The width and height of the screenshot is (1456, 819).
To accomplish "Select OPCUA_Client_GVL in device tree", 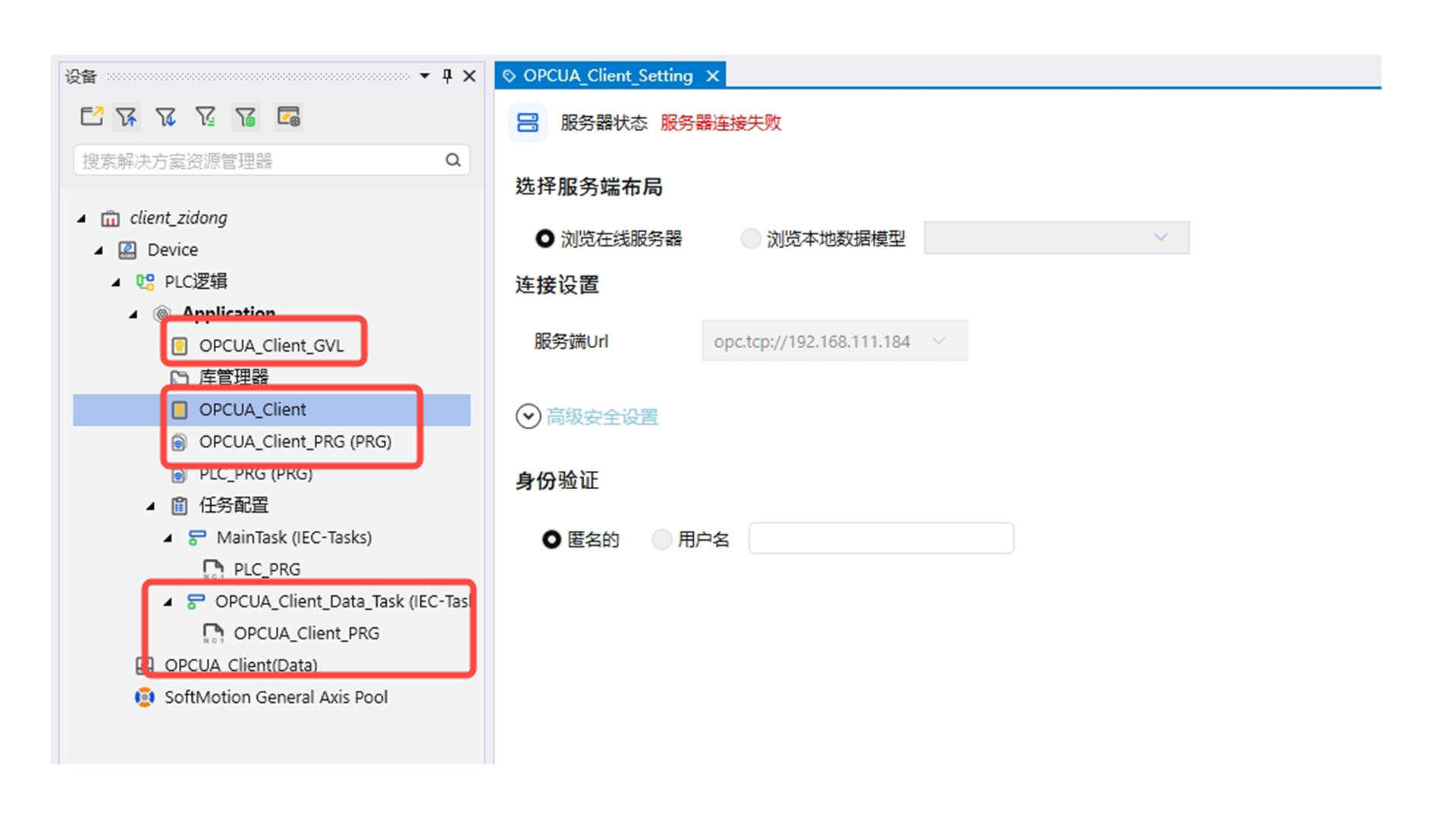I will (x=271, y=346).
